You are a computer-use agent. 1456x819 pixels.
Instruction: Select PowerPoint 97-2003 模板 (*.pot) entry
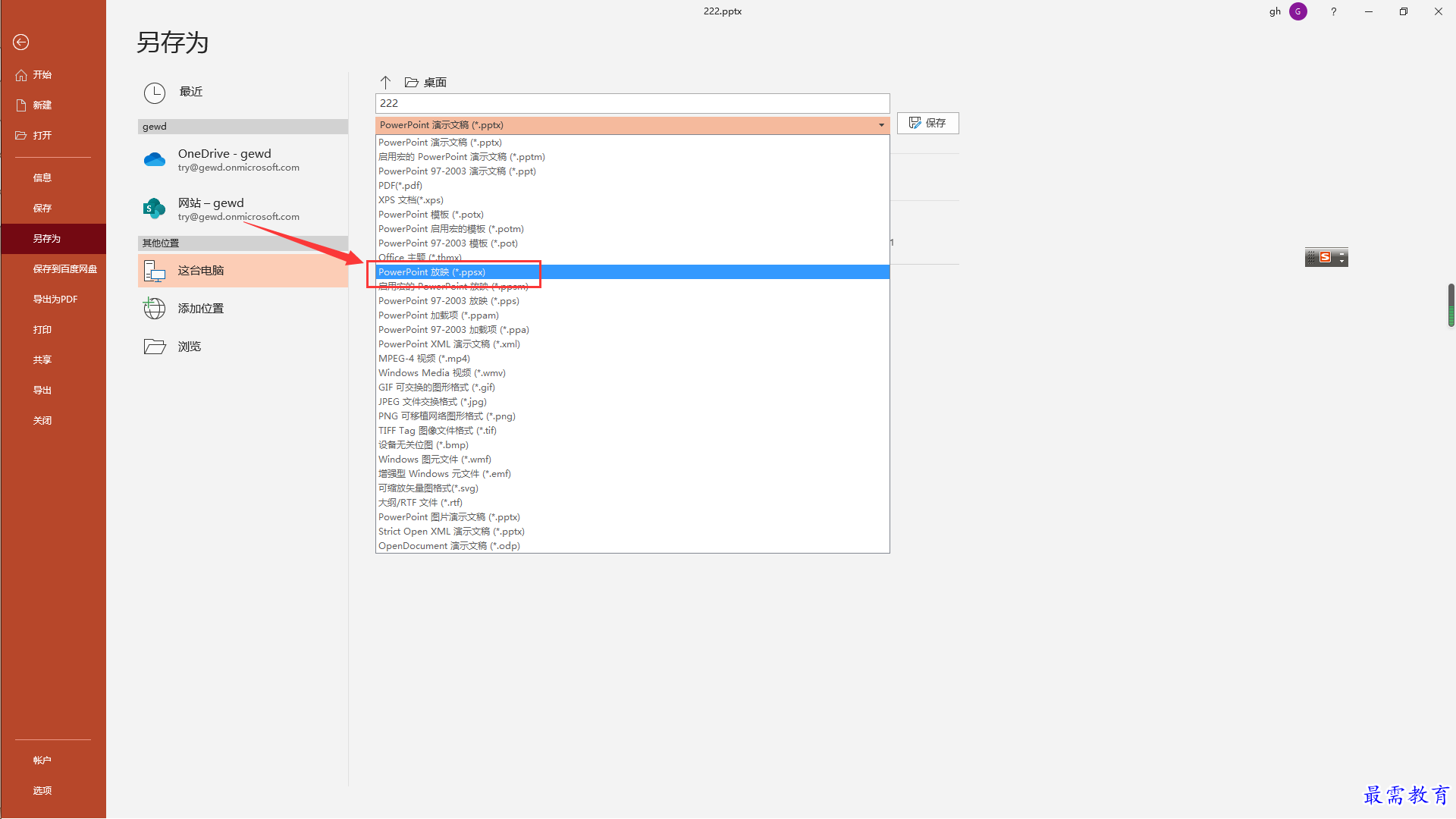coord(632,243)
